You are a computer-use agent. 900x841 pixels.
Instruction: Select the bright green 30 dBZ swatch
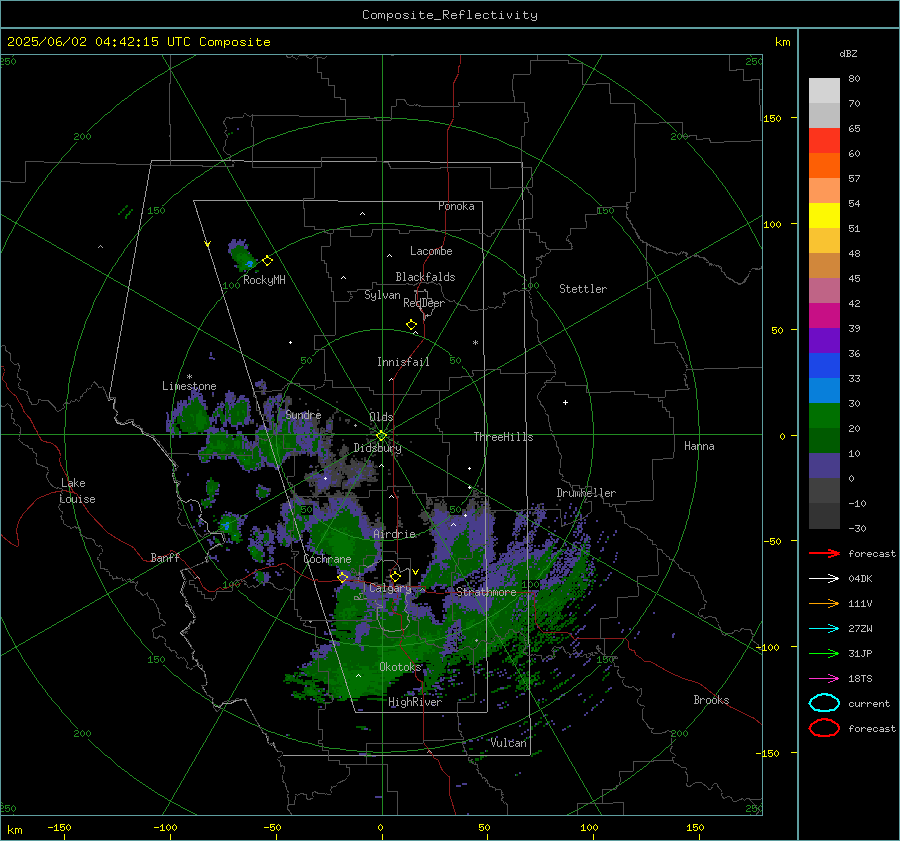[824, 415]
